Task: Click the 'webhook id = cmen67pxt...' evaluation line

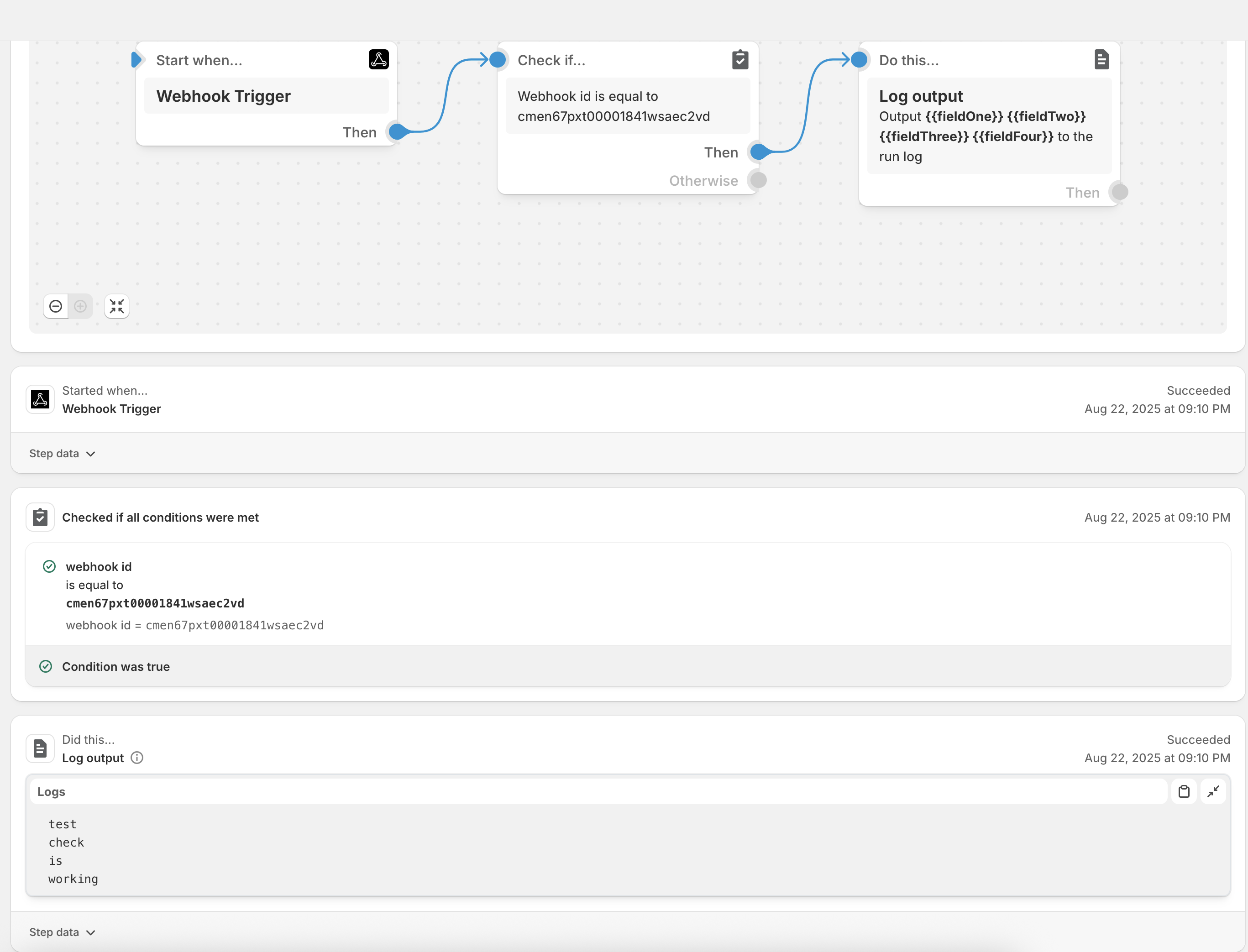Action: [195, 626]
